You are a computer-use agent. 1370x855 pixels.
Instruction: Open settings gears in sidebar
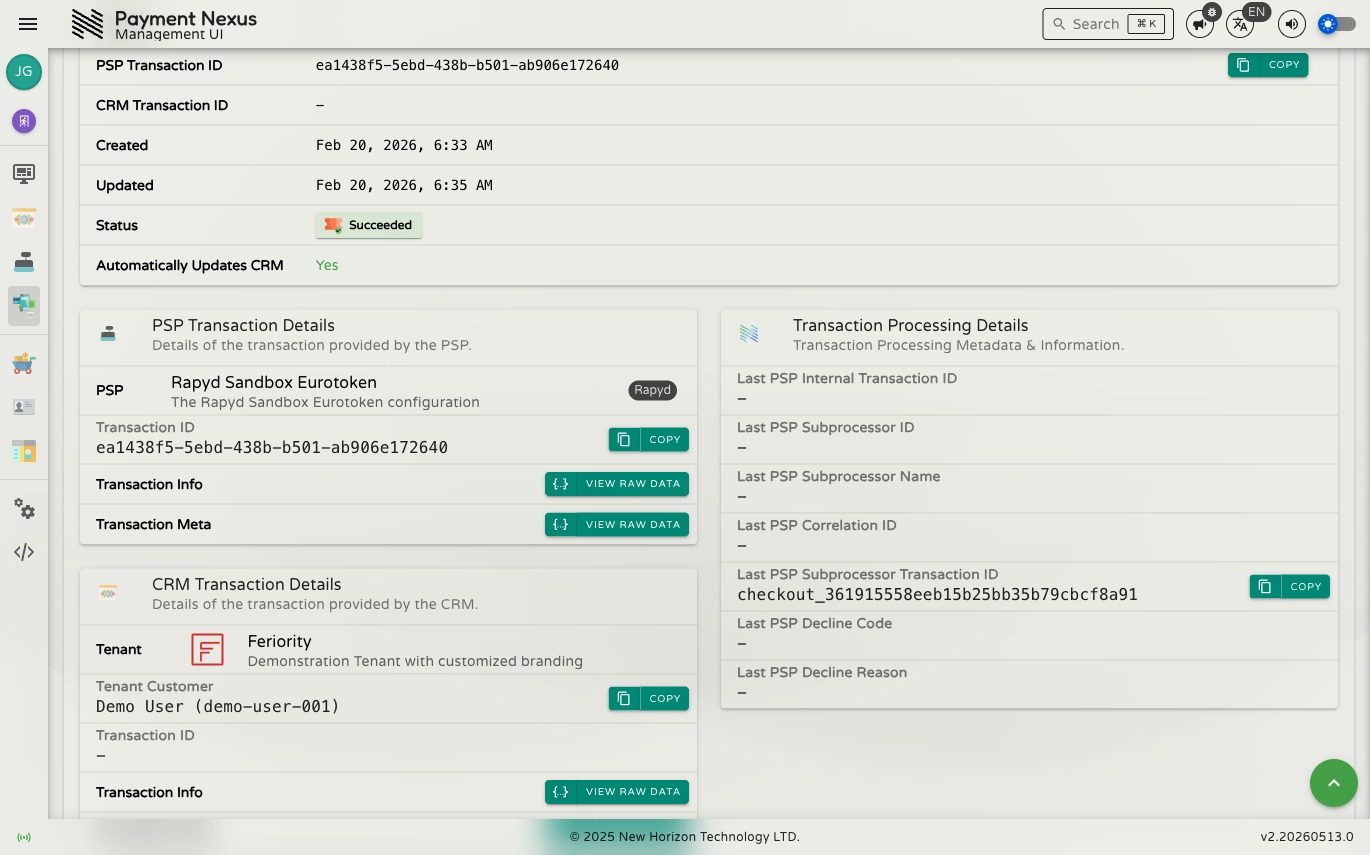[24, 509]
